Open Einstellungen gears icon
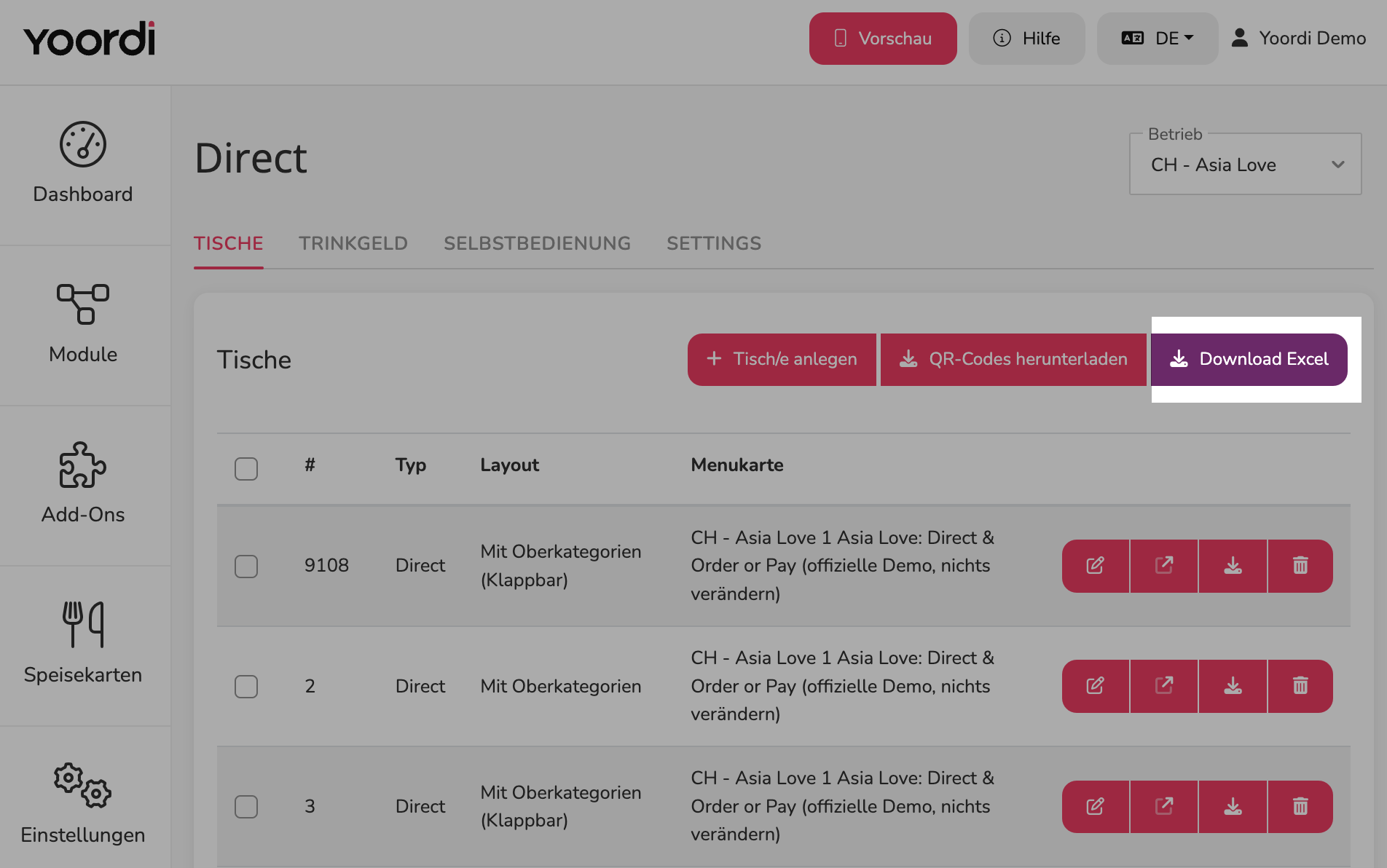 (x=83, y=785)
